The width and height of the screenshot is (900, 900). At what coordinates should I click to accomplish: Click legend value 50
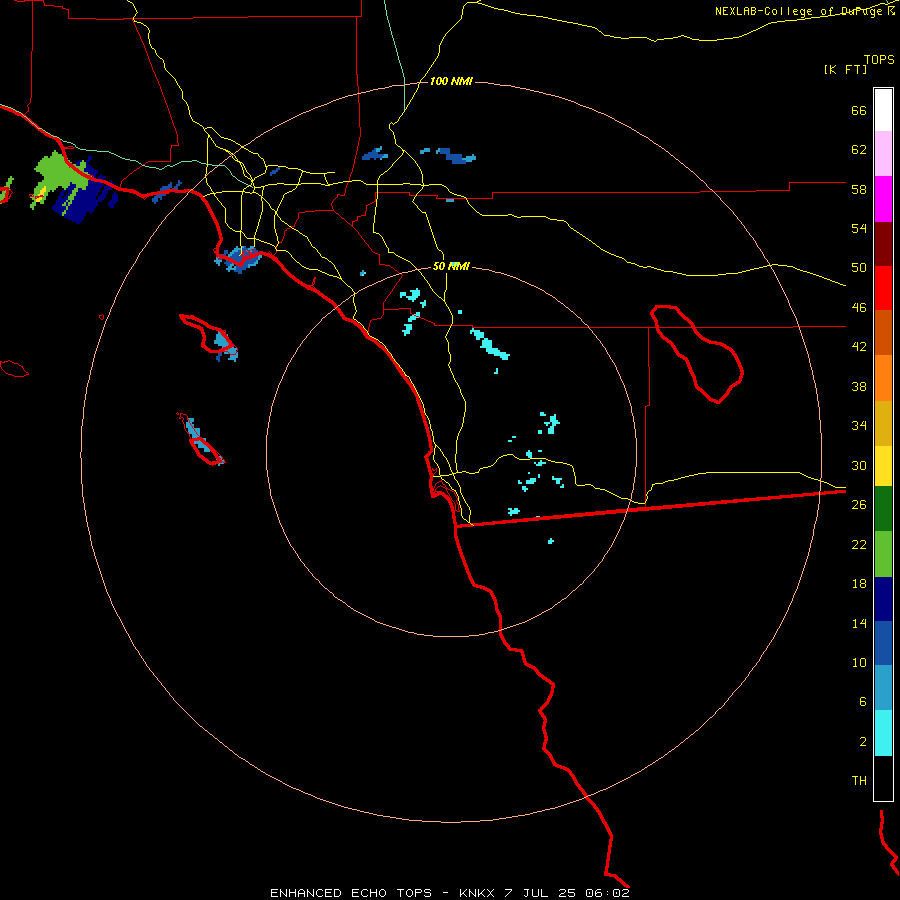click(859, 268)
